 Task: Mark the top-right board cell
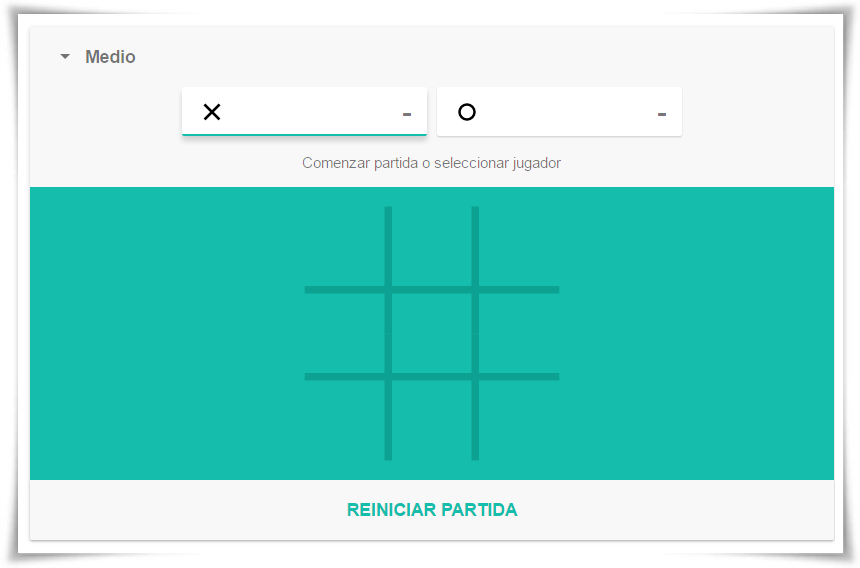pyautogui.click(x=519, y=246)
